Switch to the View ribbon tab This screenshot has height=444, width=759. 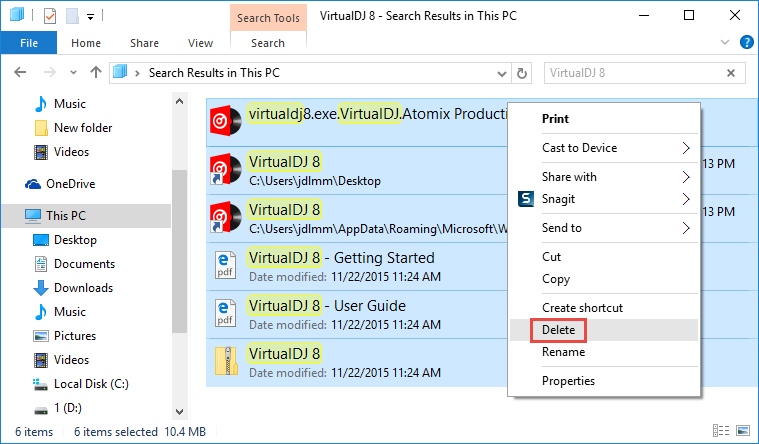(x=200, y=43)
